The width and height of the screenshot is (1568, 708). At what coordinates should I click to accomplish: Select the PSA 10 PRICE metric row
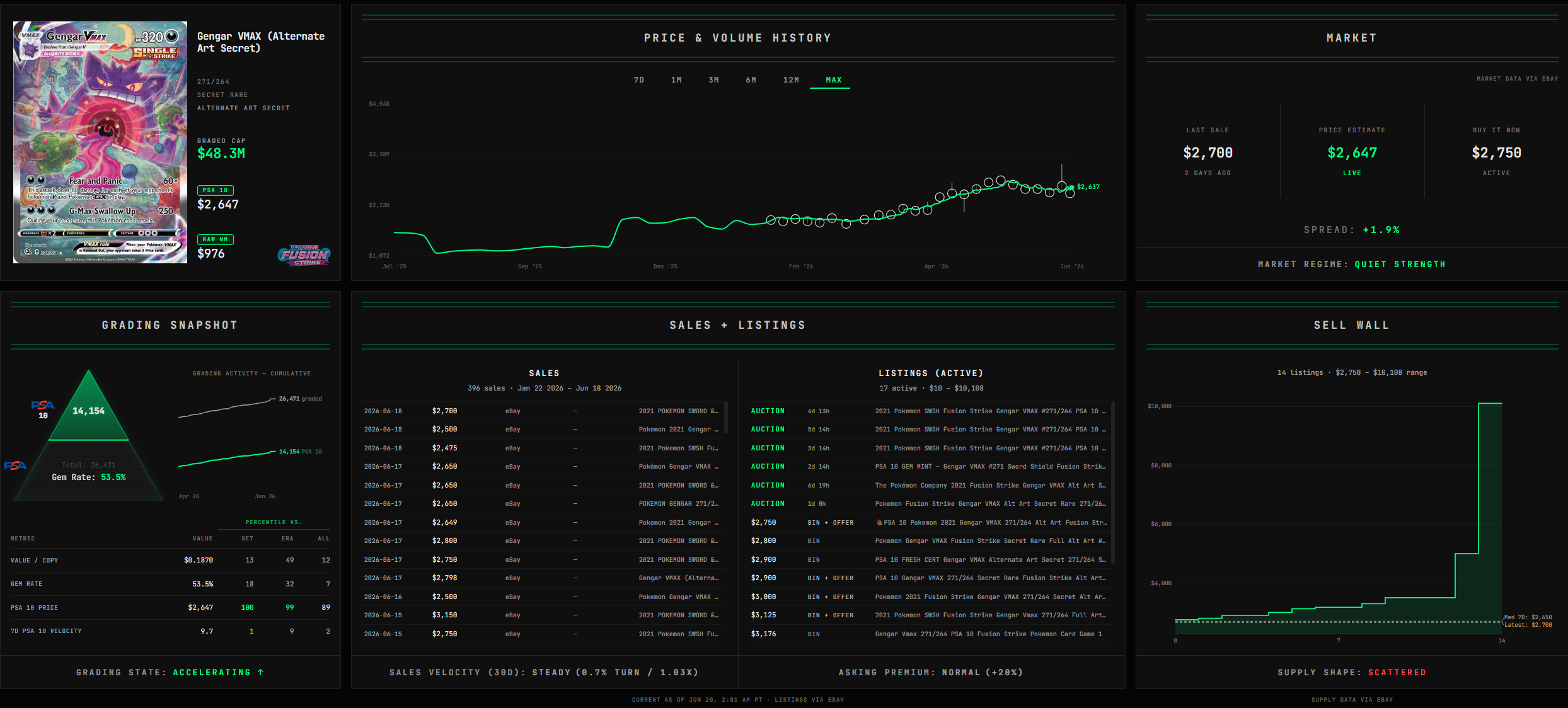pos(170,608)
